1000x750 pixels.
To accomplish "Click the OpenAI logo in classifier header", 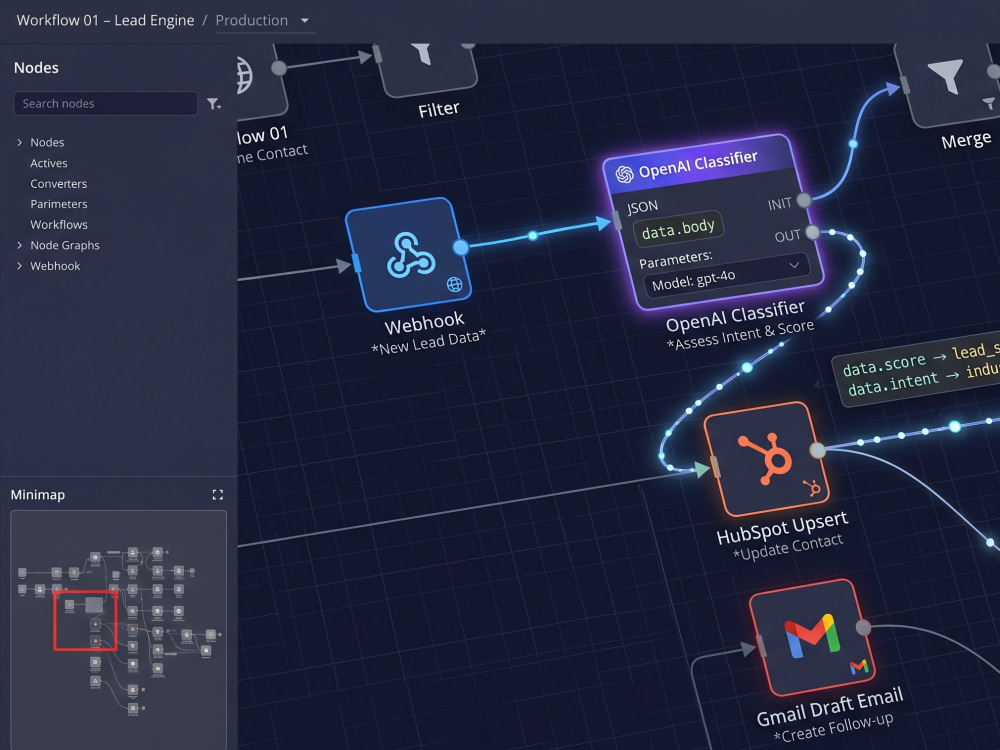I will (x=624, y=173).
